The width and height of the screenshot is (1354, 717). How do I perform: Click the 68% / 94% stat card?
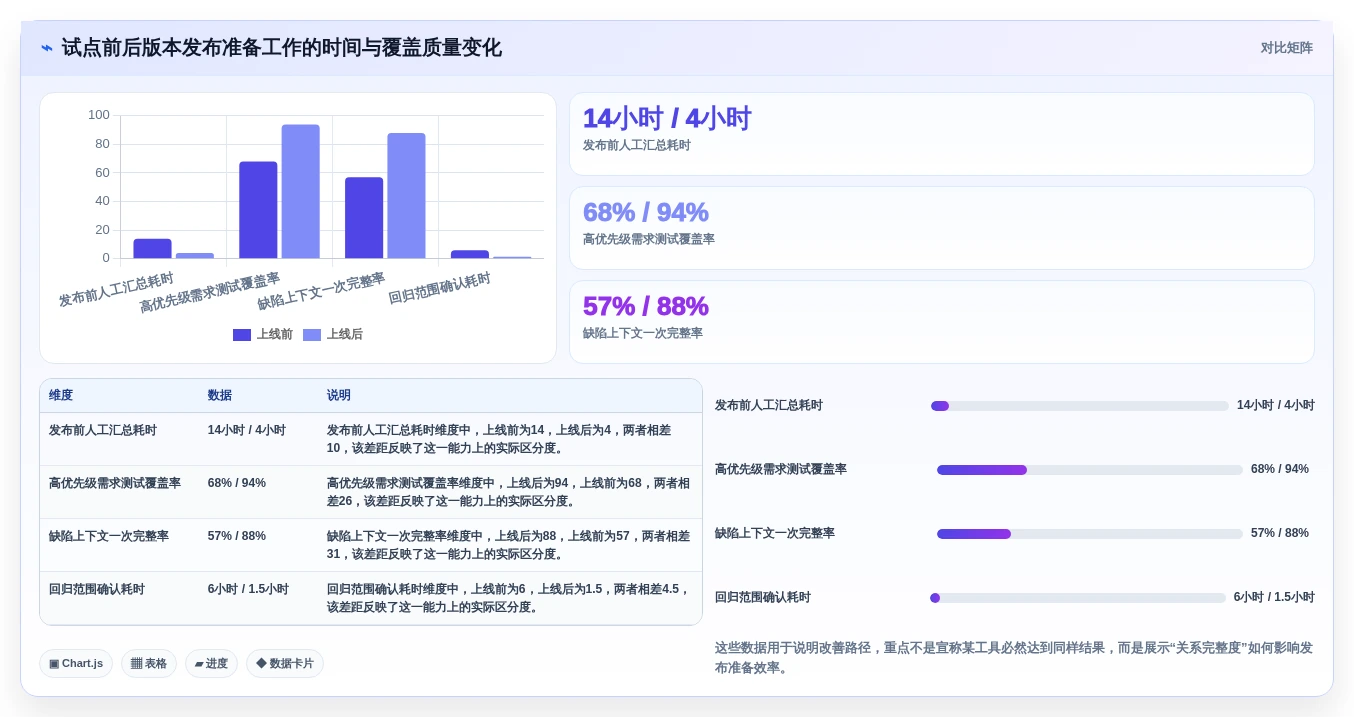(x=942, y=228)
